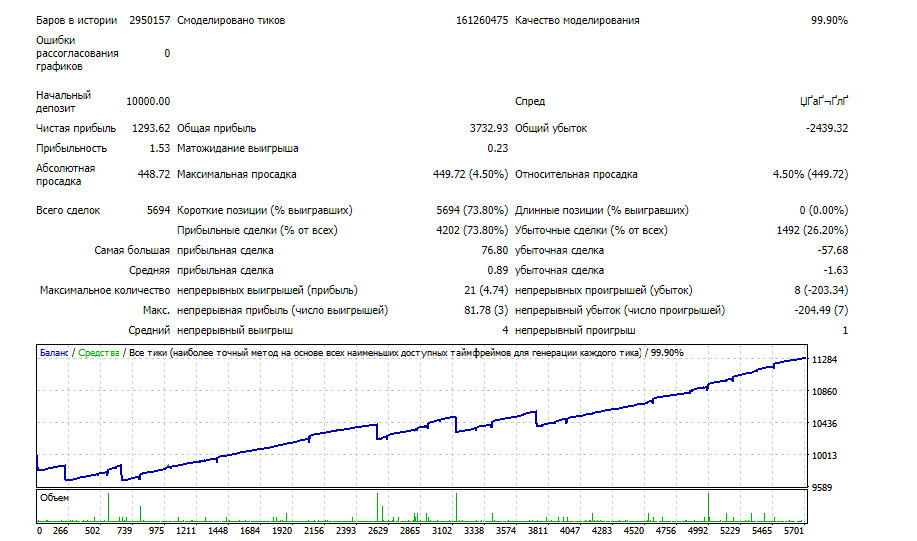Click the Короткие позиции (% выигравших) label
Viewport: 917px width, 541px height.
pyautogui.click(x=265, y=211)
